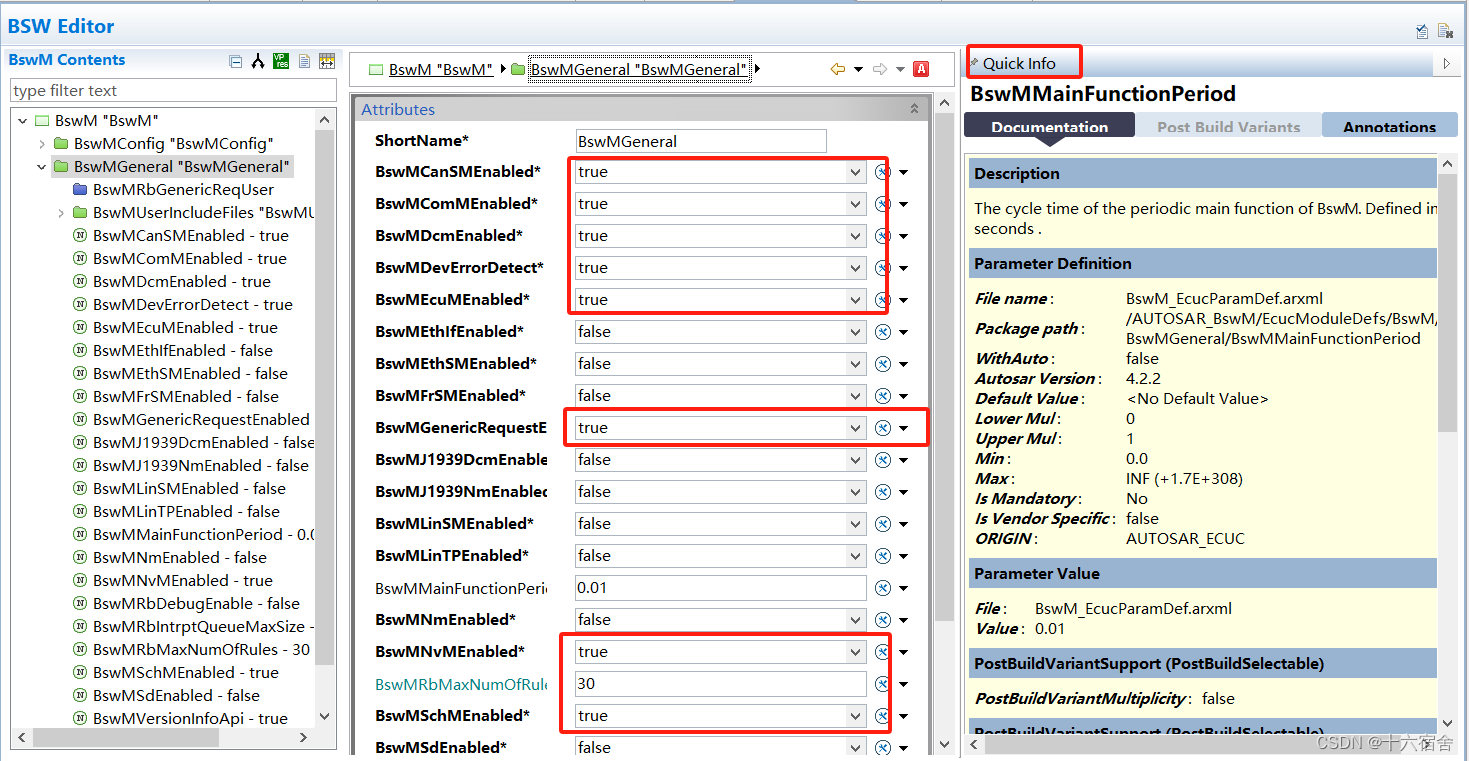The height and width of the screenshot is (761, 1469).
Task: Select BswMVersionInfoApi - true tree item
Action: tap(190, 719)
